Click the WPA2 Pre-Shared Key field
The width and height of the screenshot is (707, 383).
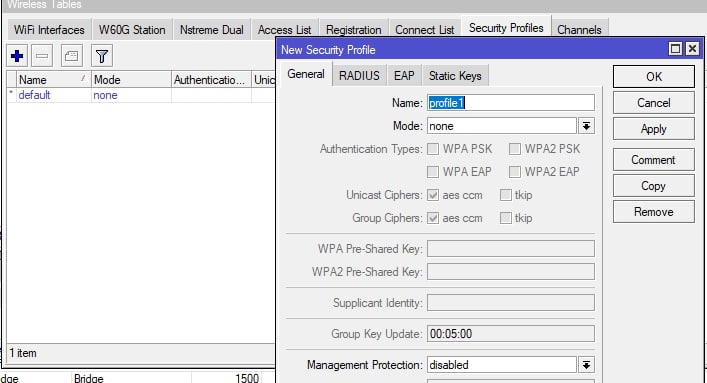coord(511,272)
